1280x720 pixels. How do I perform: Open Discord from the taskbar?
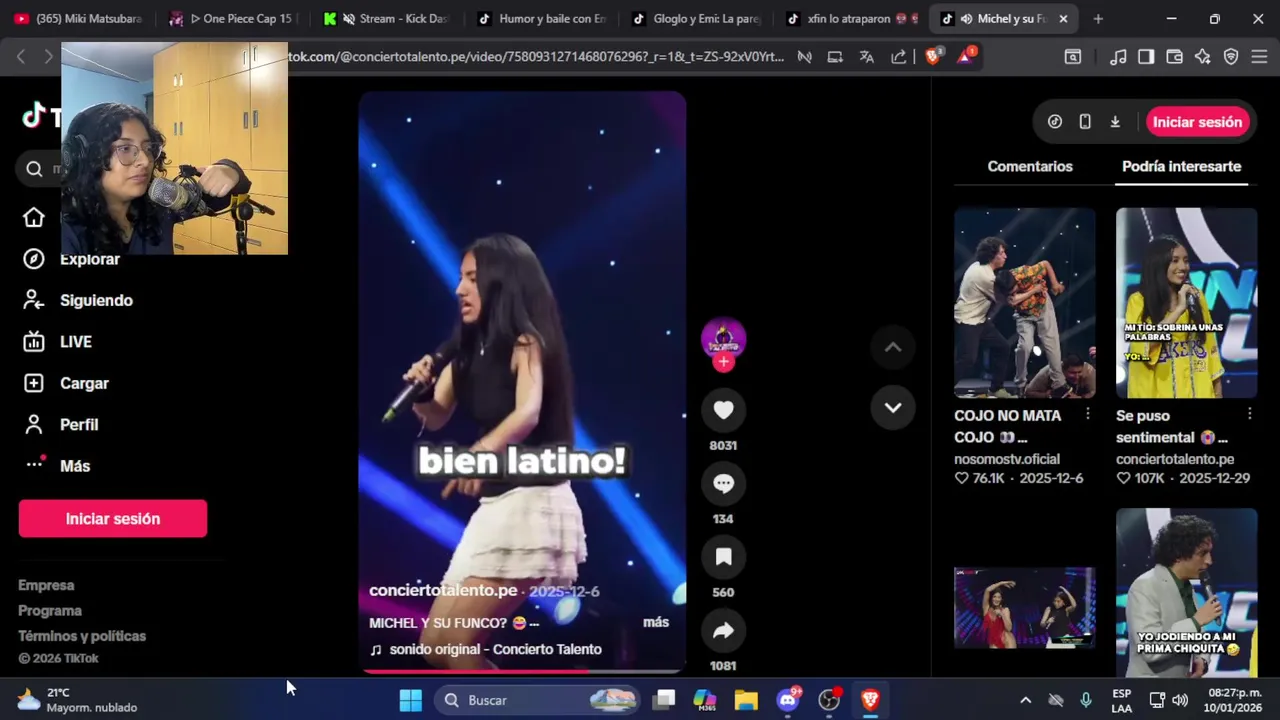point(788,700)
